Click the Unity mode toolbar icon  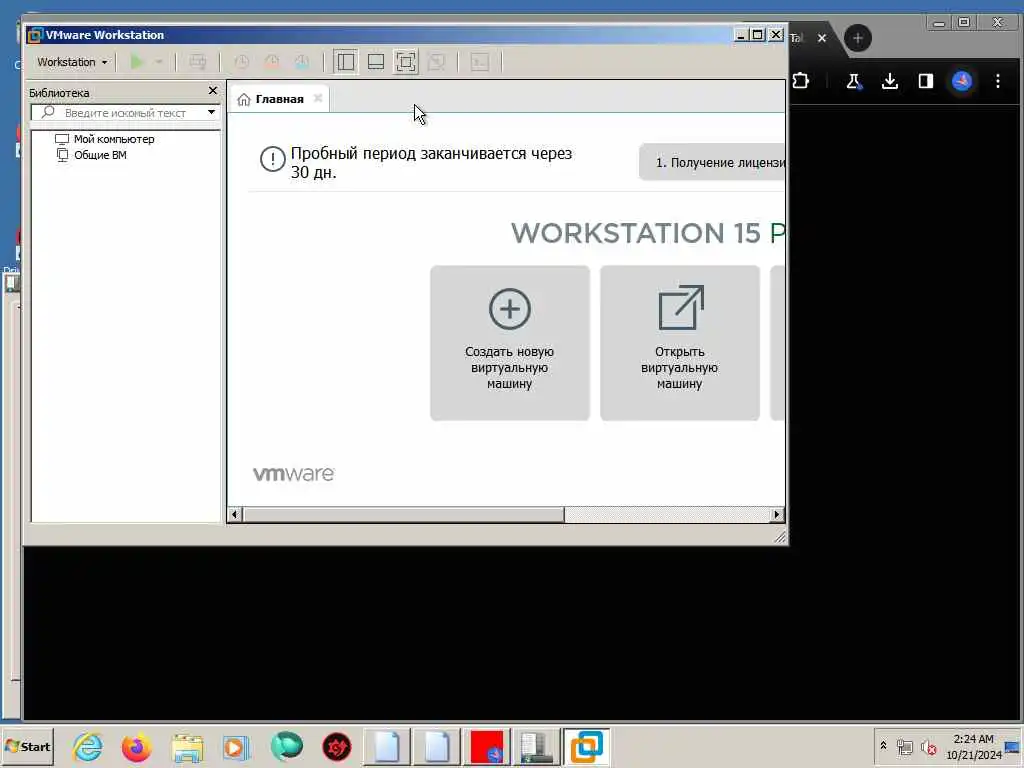(436, 62)
